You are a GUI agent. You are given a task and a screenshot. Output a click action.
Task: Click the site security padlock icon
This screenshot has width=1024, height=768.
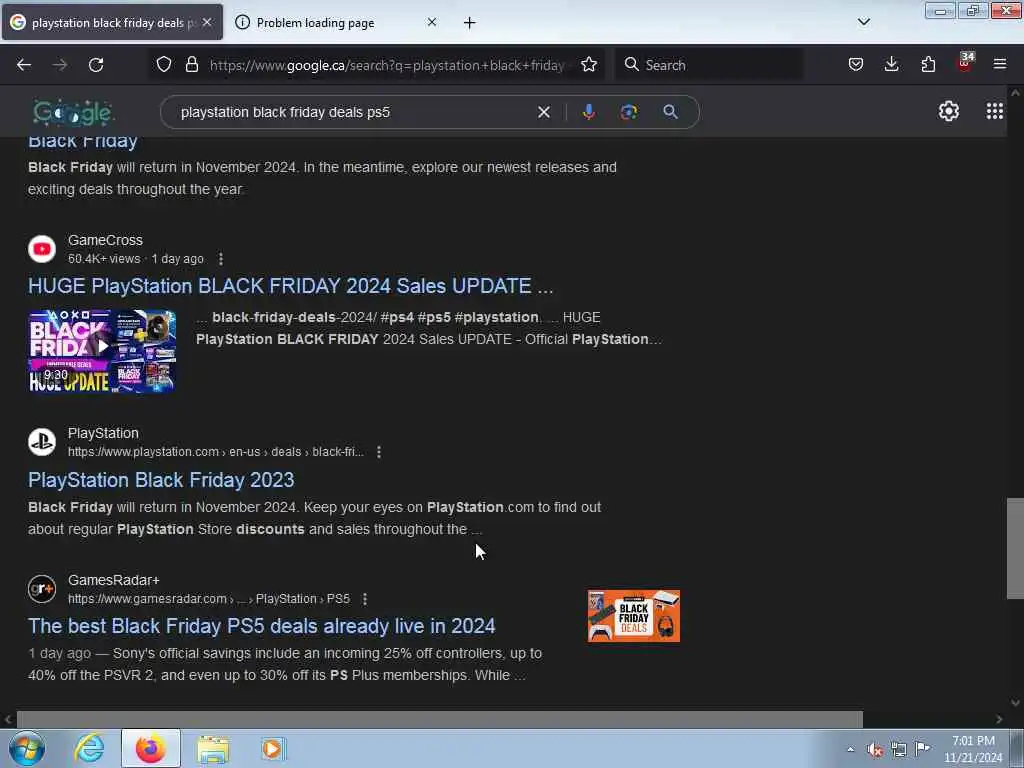point(191,65)
